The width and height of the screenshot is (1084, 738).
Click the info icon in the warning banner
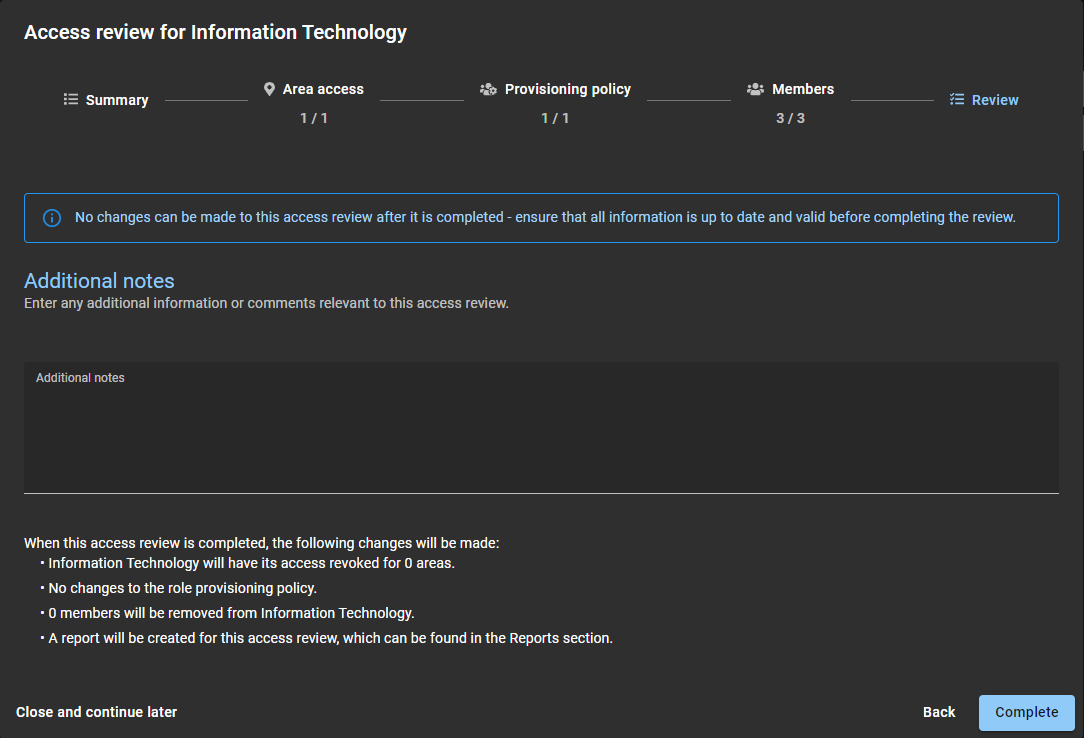click(52, 218)
